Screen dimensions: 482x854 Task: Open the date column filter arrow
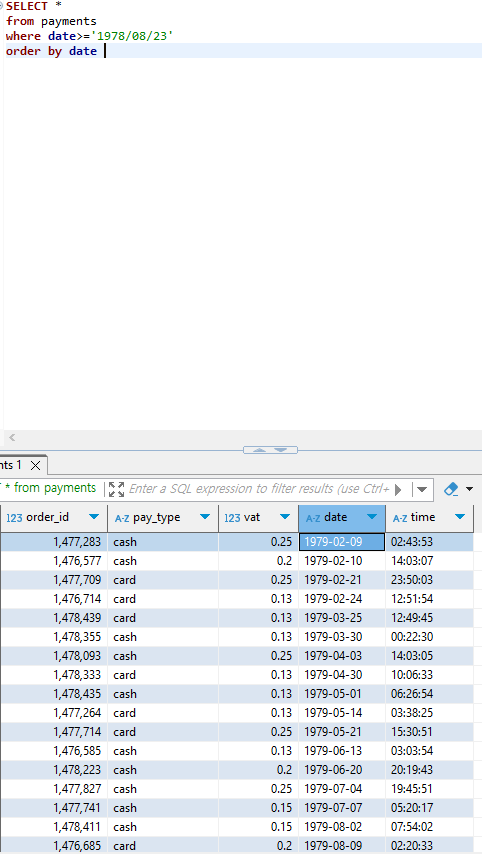point(372,517)
